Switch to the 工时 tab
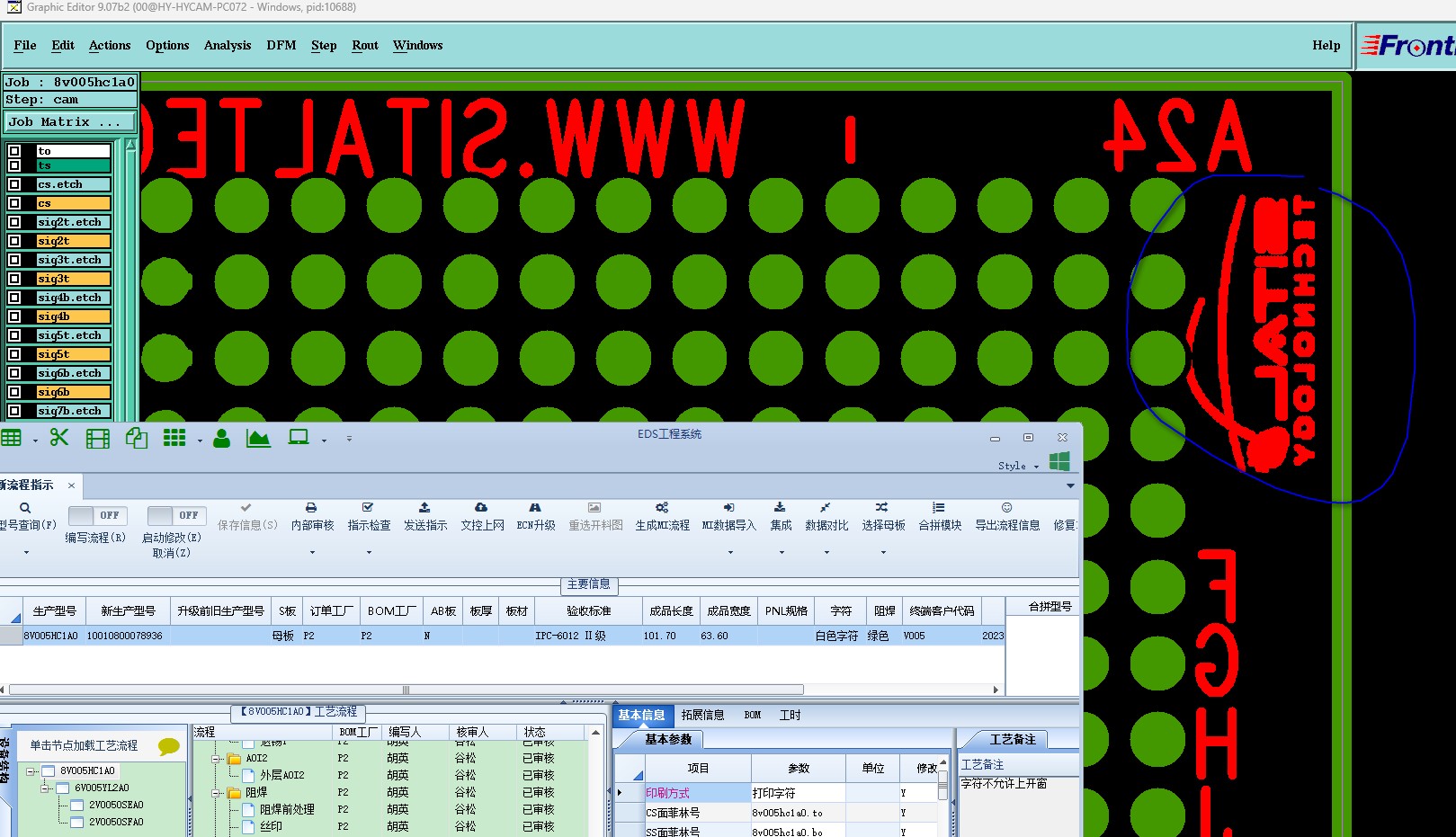This screenshot has height=837, width=1456. point(790,716)
